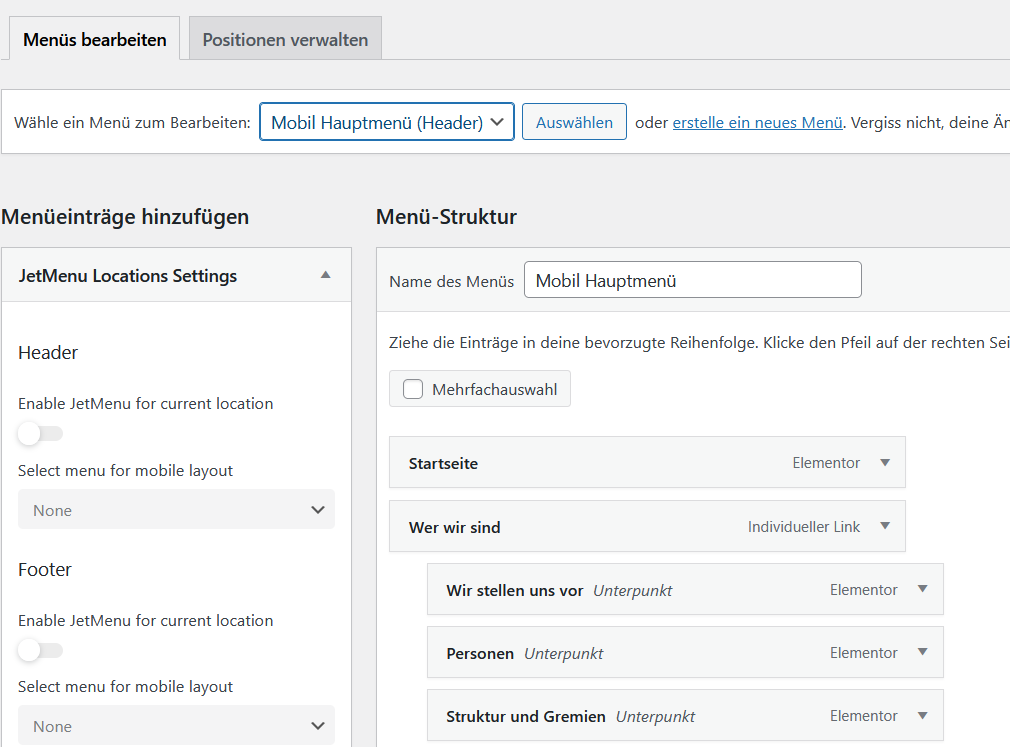Switch to the Menüs bearbeiten tab

tap(95, 39)
